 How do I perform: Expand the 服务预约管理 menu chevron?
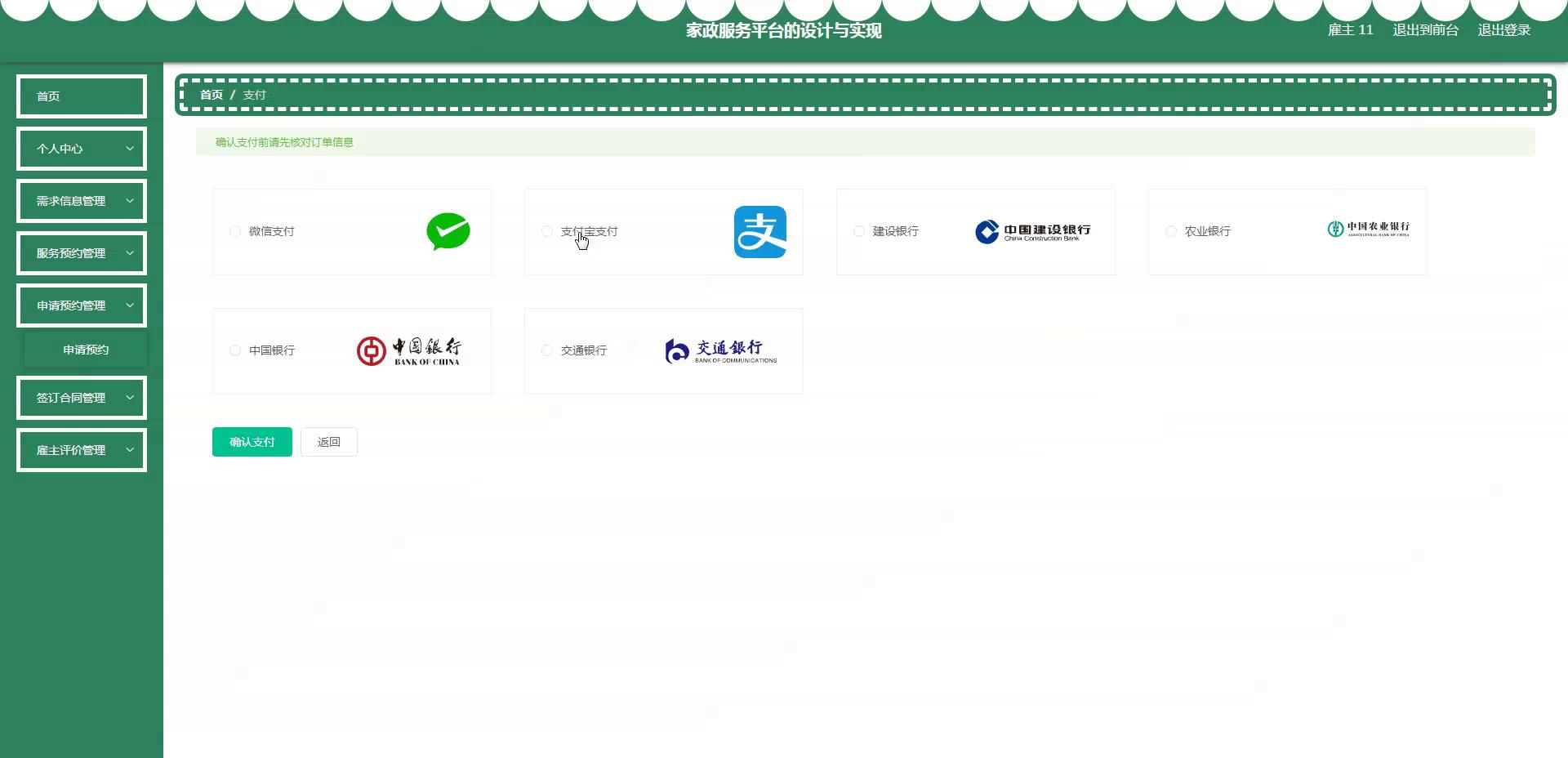click(x=130, y=253)
